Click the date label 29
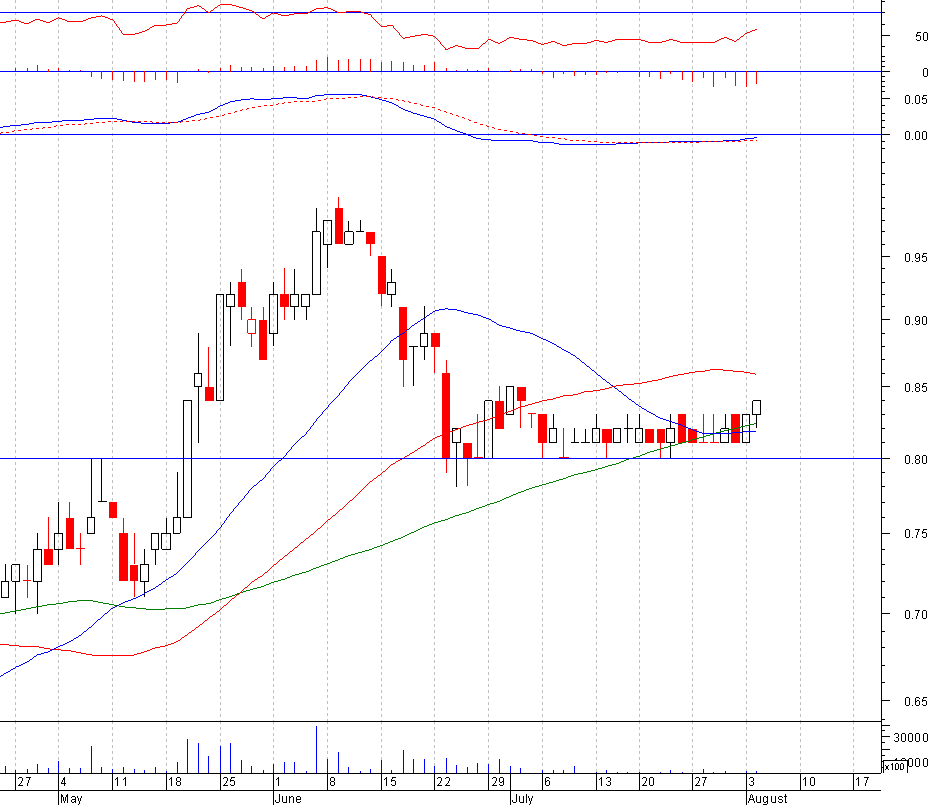The height and width of the screenshot is (805, 932). pos(498,781)
